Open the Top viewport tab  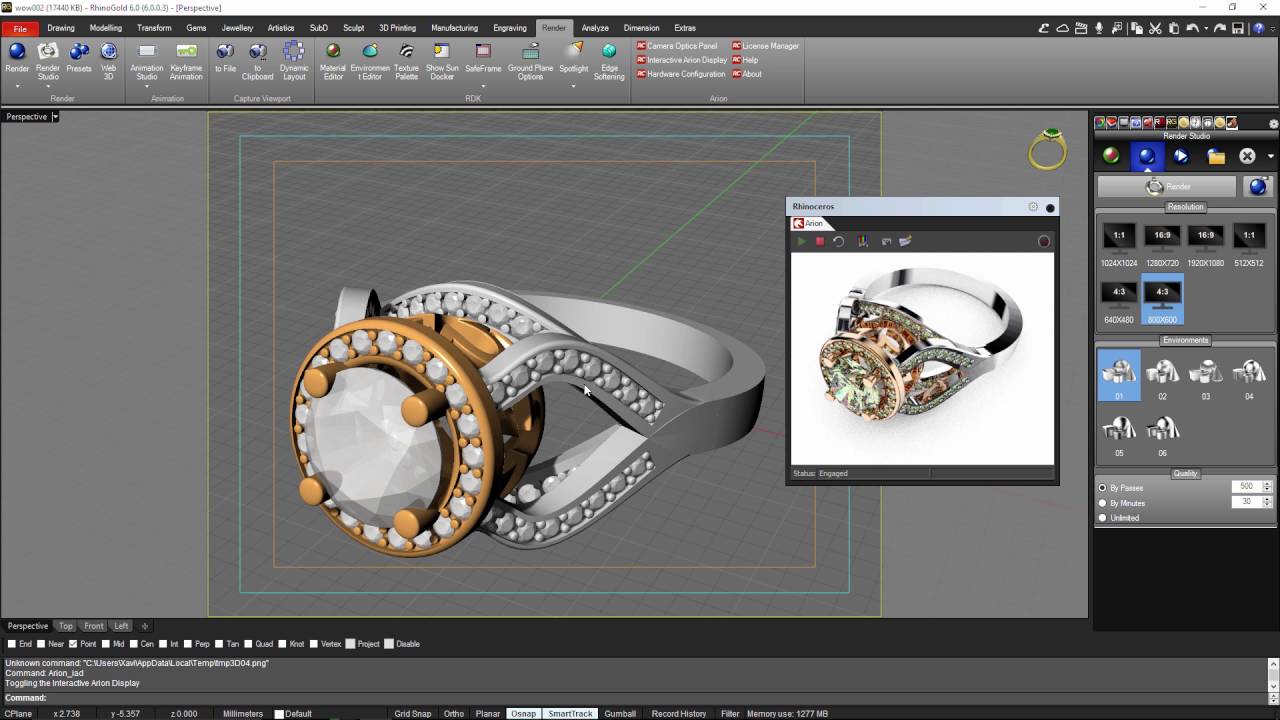65,626
